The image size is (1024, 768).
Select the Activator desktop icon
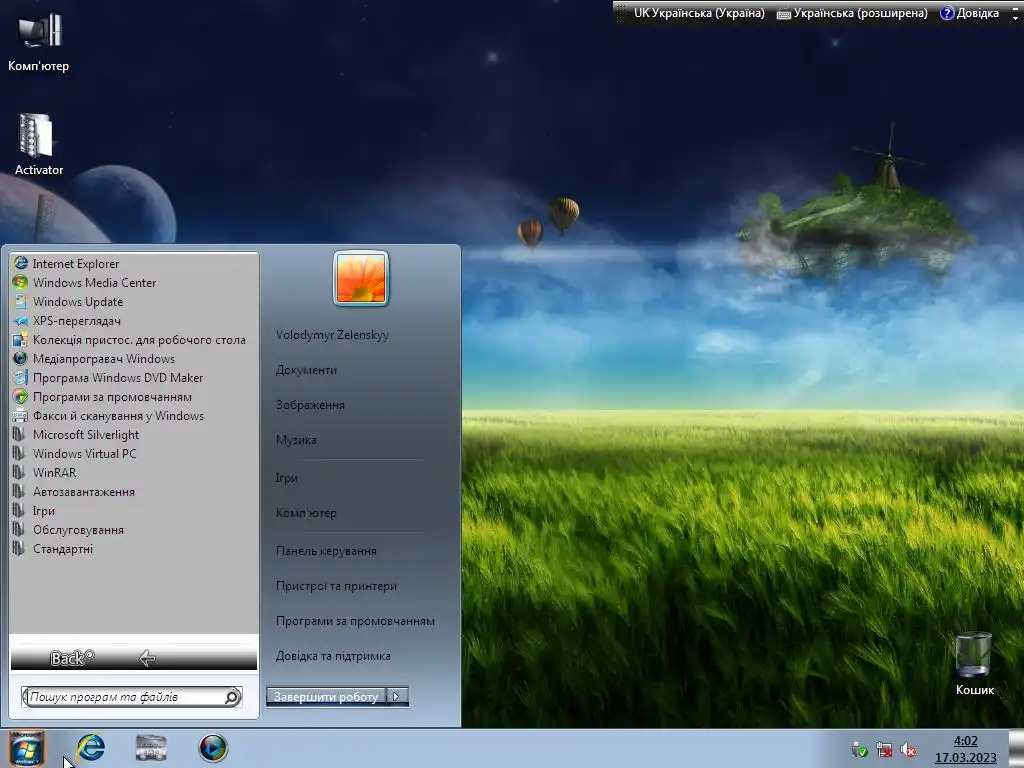(x=38, y=145)
